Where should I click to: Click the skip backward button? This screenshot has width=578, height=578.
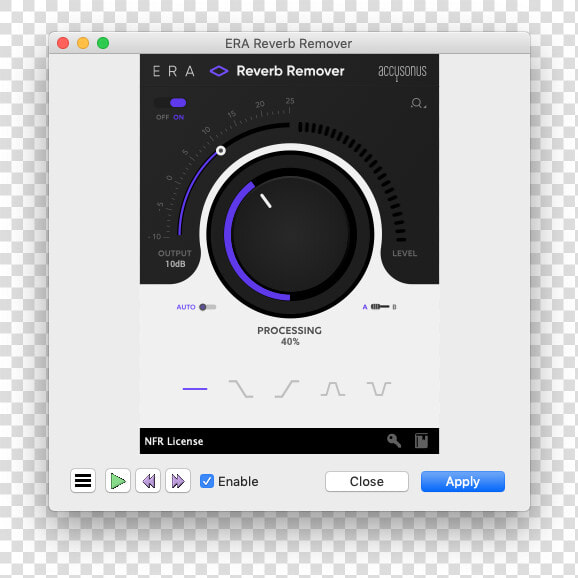pyautogui.click(x=148, y=481)
